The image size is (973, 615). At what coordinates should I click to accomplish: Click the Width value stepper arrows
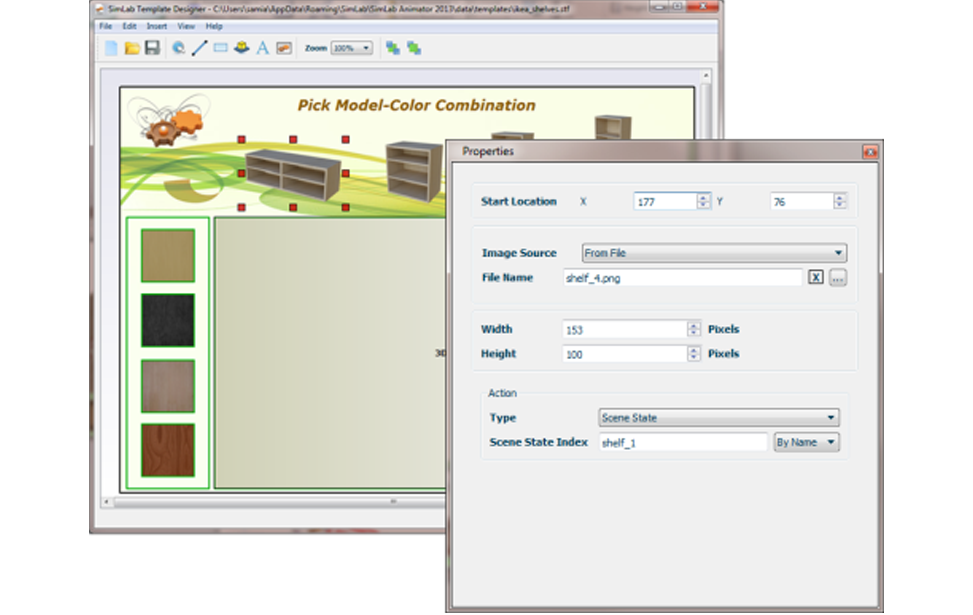[693, 329]
